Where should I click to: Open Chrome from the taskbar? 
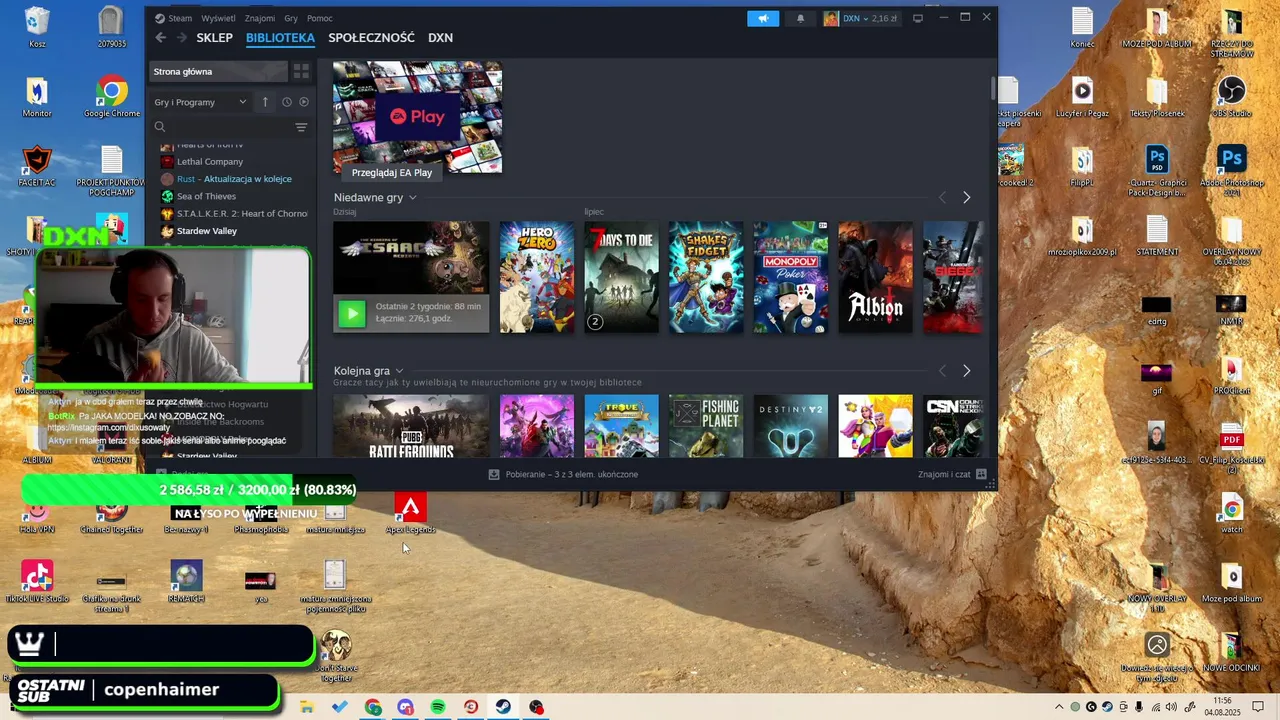[373, 707]
